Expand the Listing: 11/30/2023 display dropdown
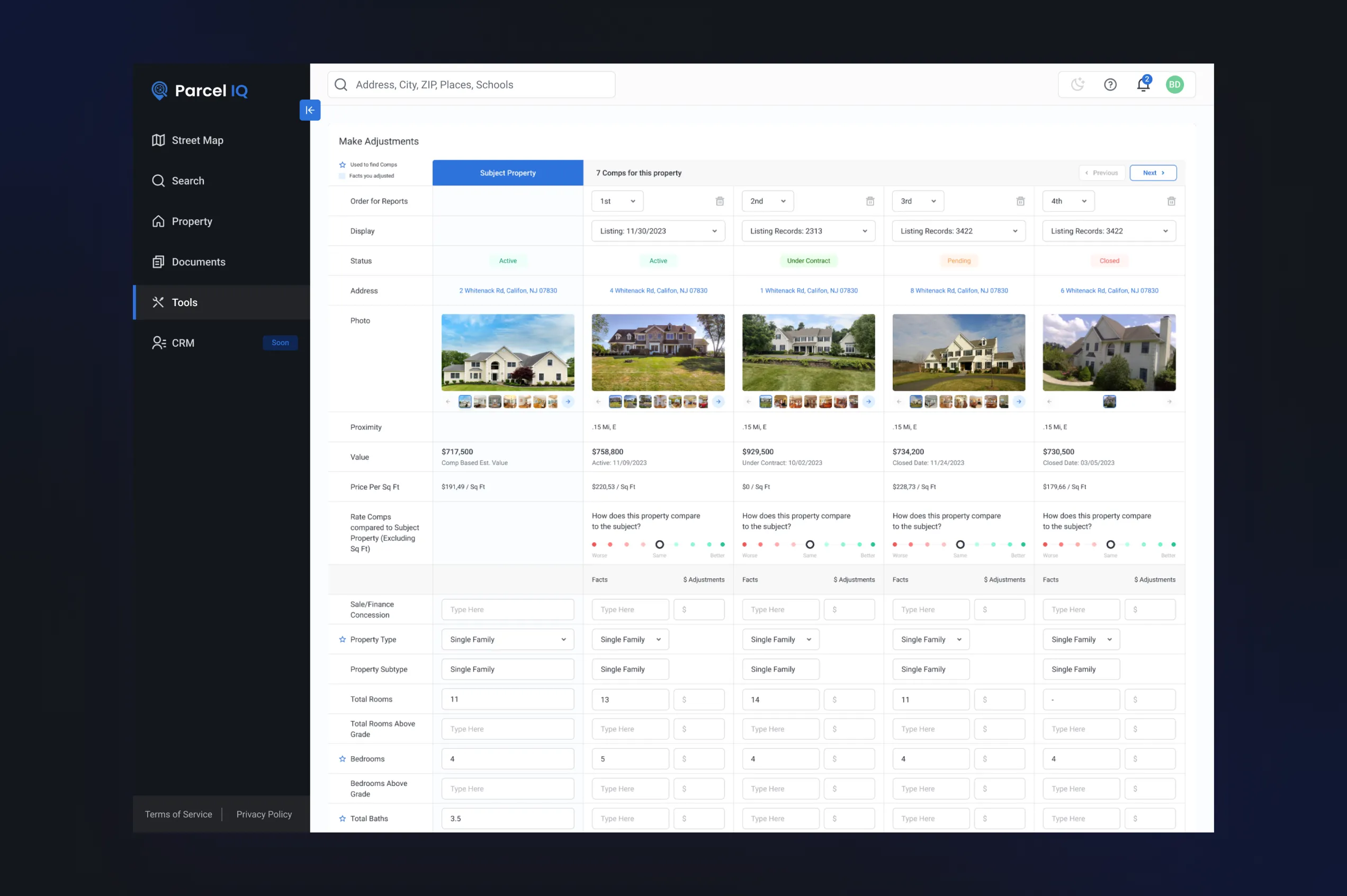Image resolution: width=1347 pixels, height=896 pixels. (x=658, y=231)
